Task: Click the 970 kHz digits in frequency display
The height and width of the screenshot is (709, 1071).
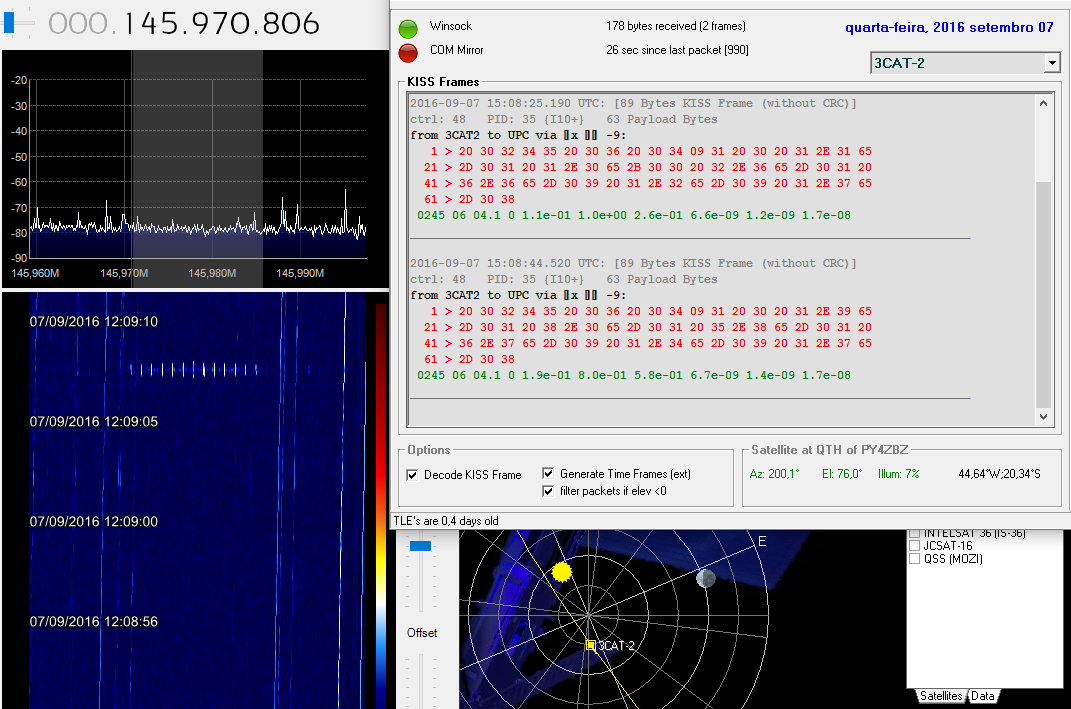Action: 221,23
